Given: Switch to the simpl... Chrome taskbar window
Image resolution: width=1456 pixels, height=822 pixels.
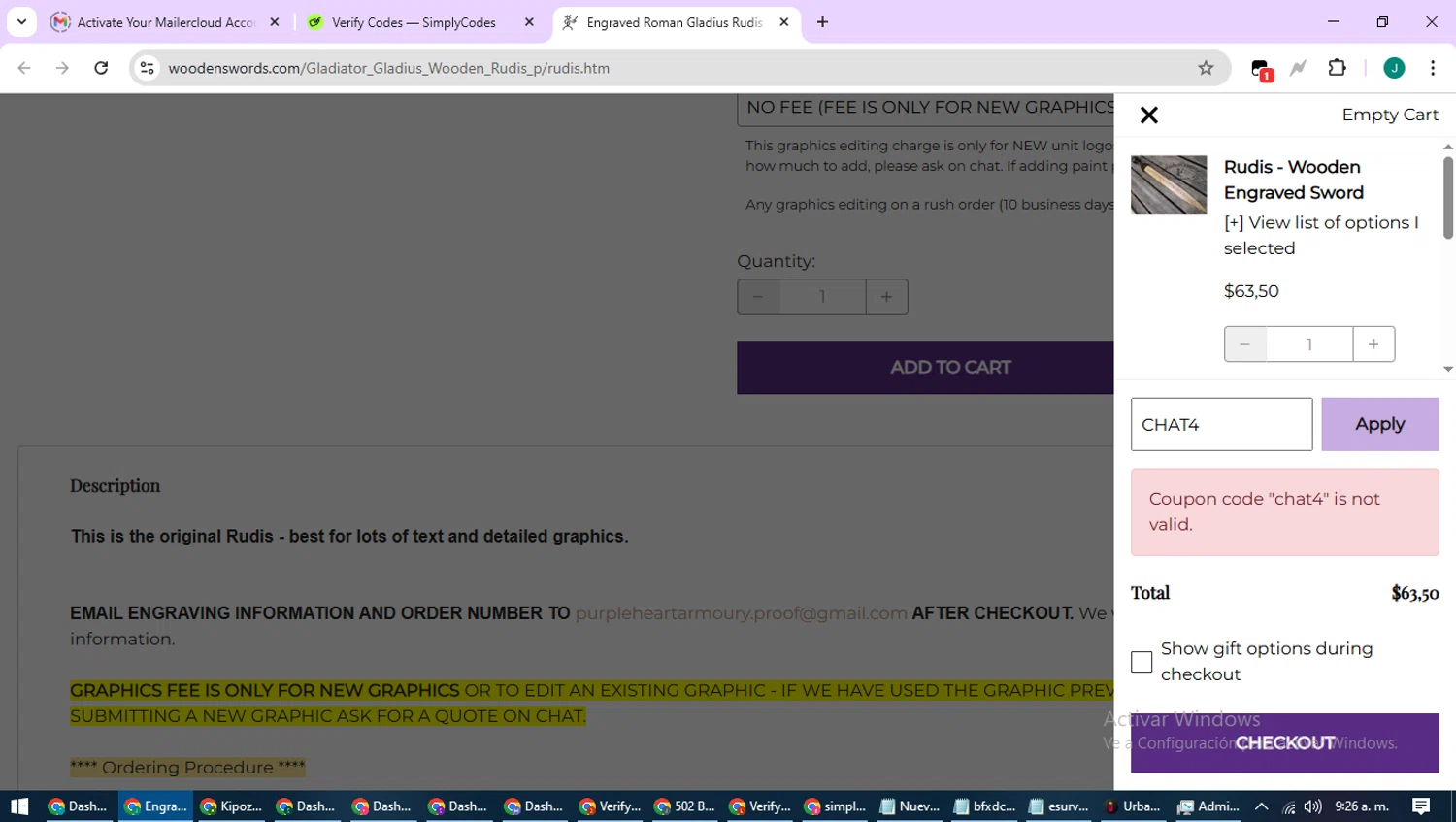Looking at the screenshot, I should tap(837, 806).
